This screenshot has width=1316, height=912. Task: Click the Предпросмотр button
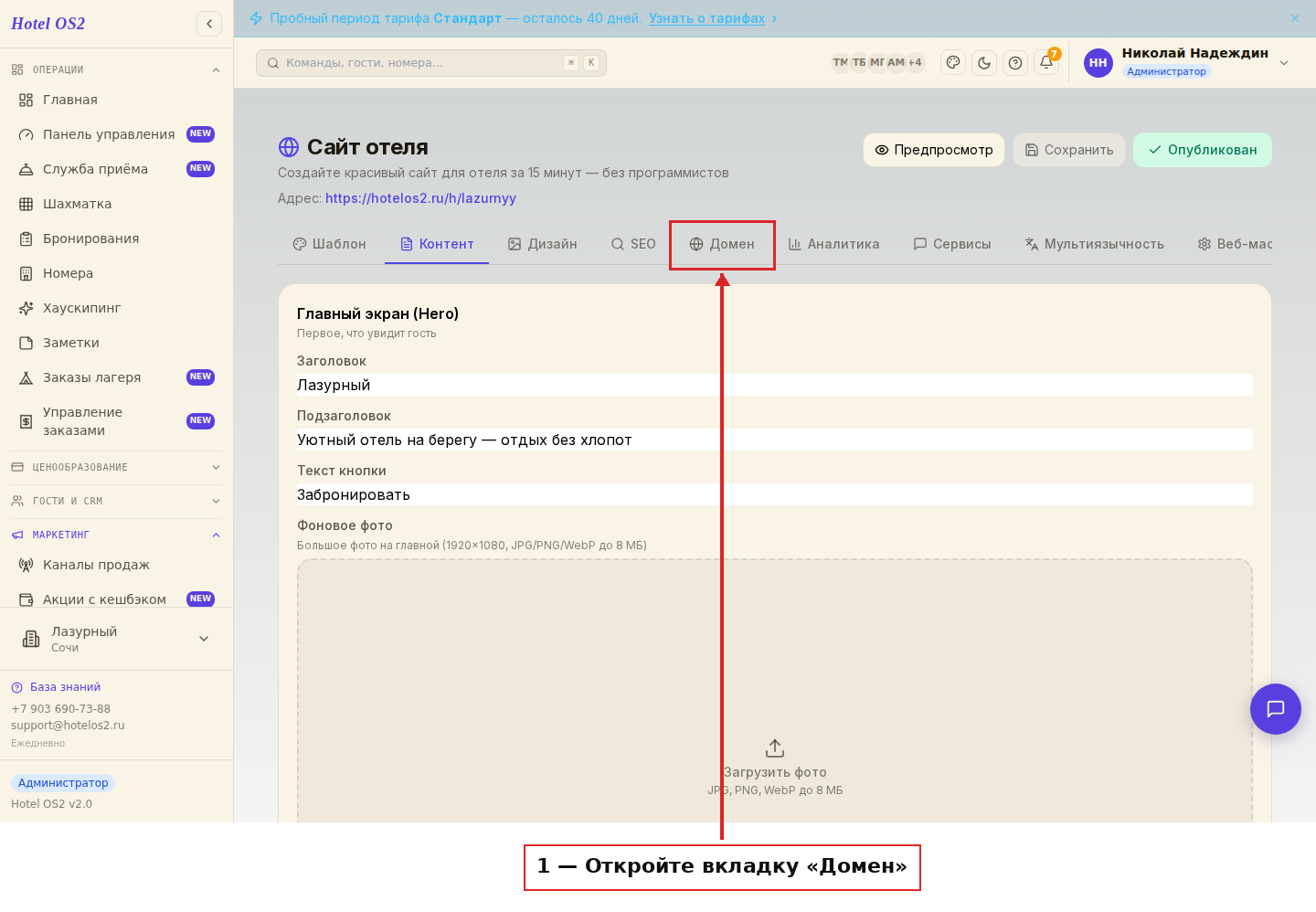[x=934, y=150]
